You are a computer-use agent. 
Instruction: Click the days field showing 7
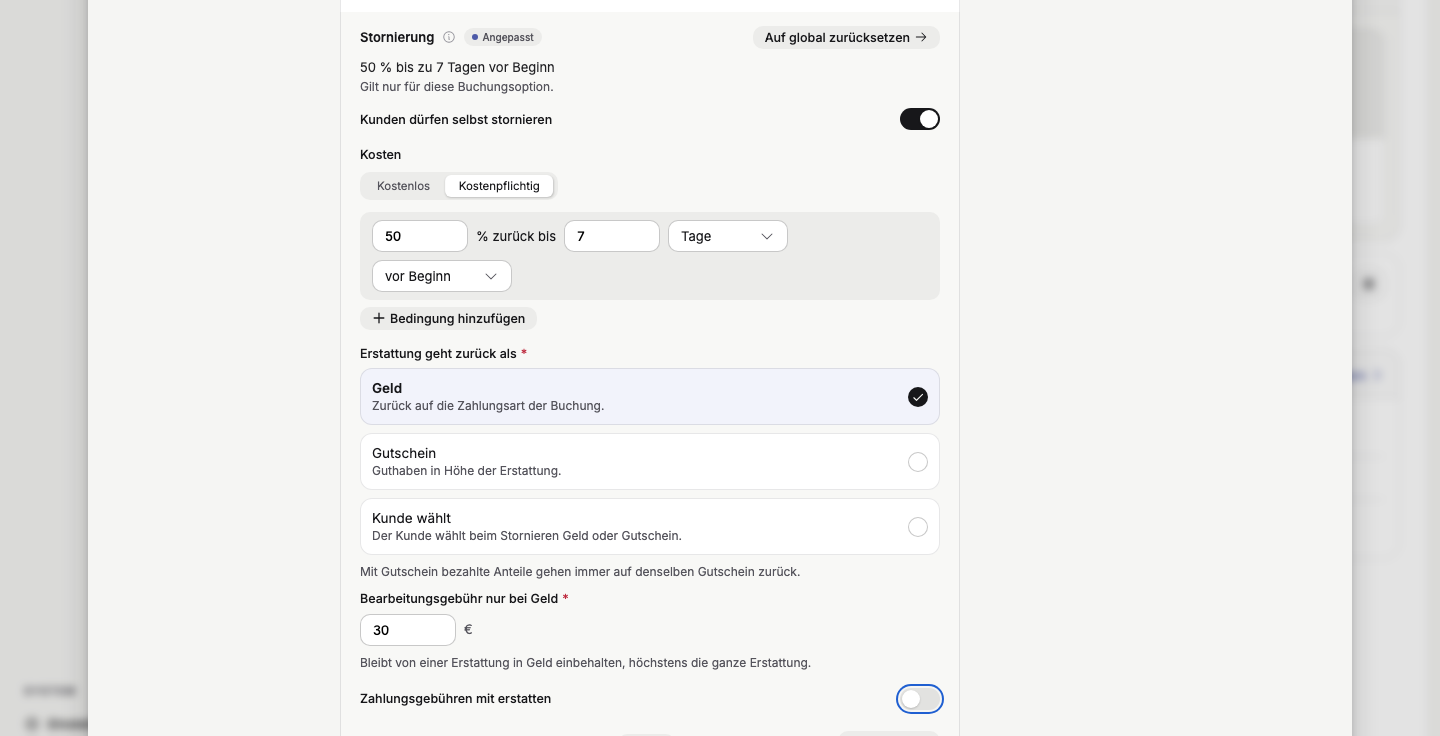[x=612, y=236]
